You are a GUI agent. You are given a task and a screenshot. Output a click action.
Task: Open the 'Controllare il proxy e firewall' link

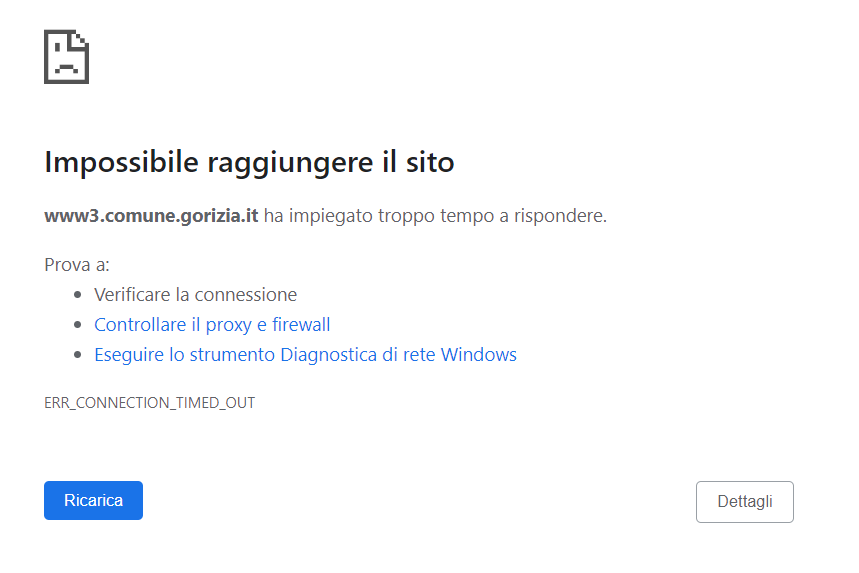click(x=212, y=325)
